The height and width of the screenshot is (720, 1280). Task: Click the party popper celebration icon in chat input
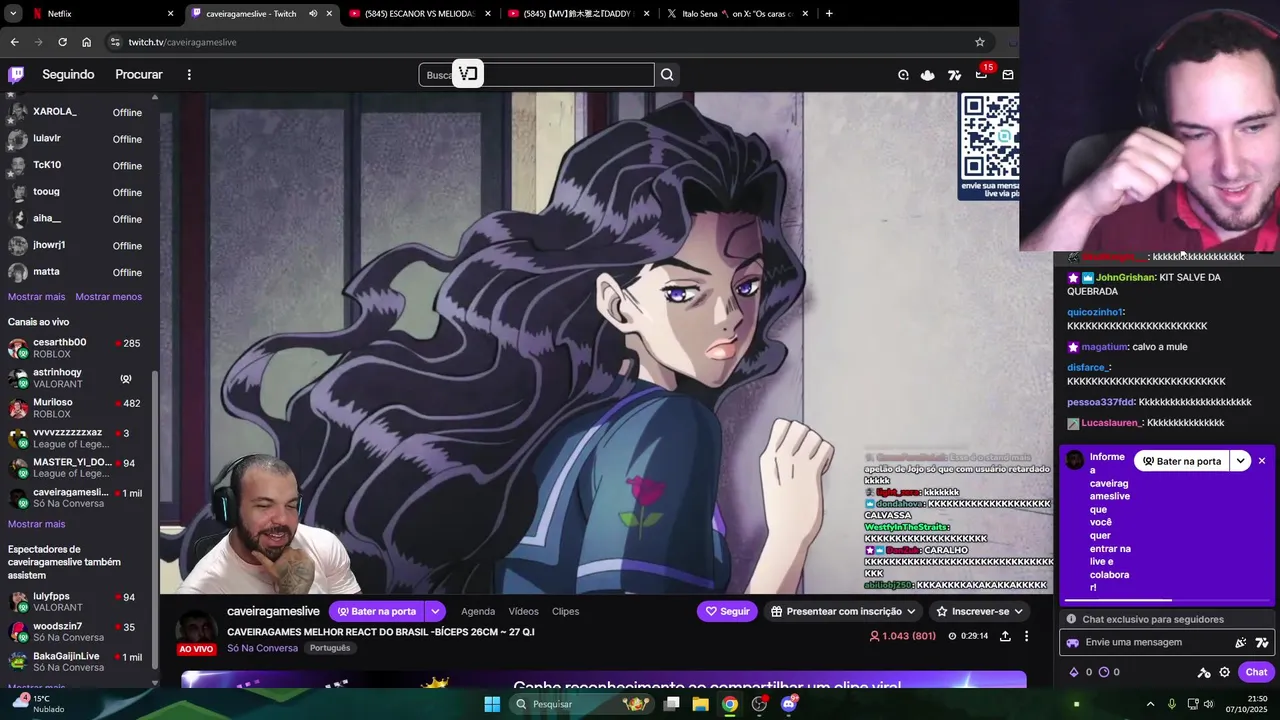coord(1241,642)
